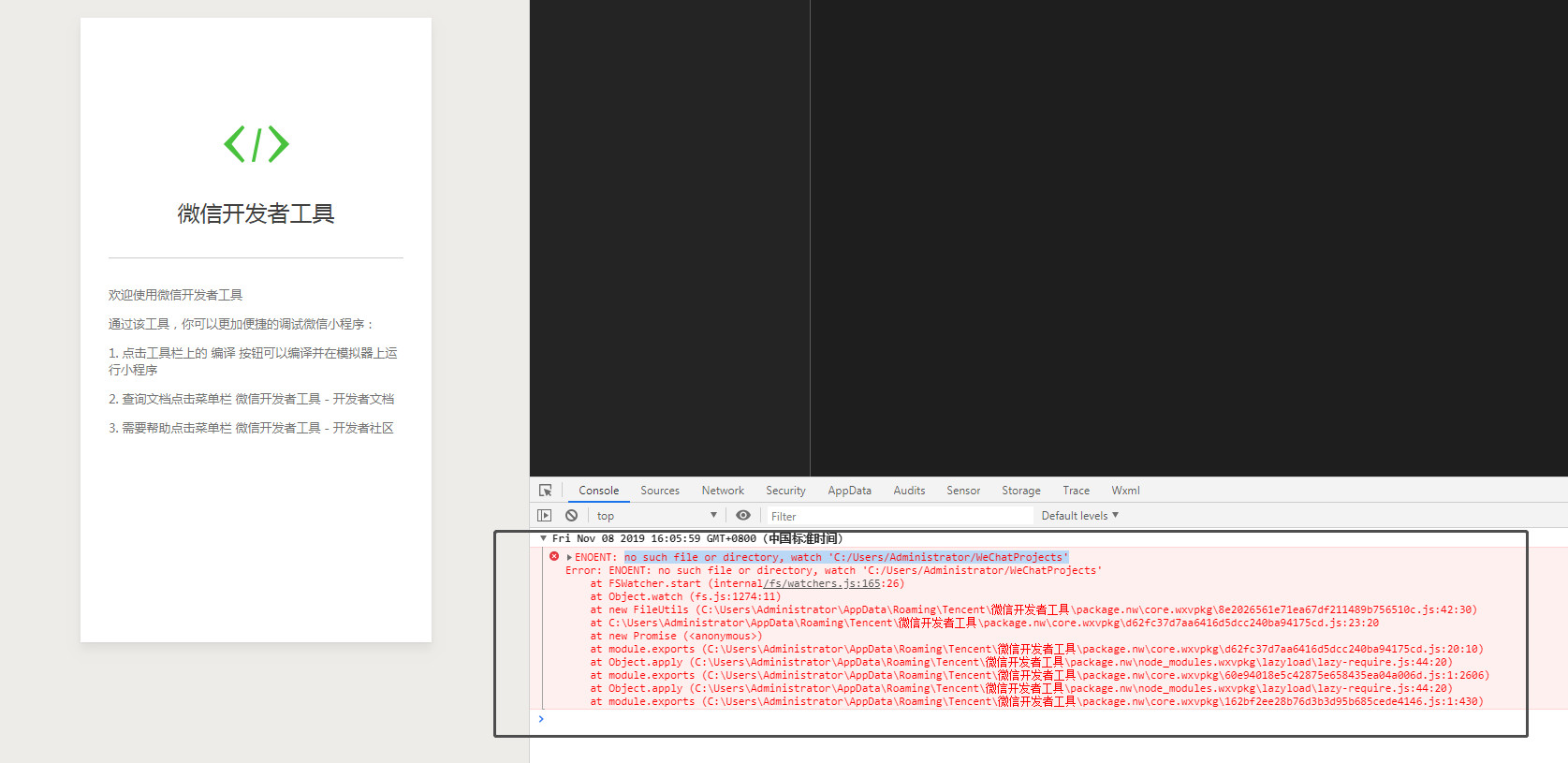Go to the Storage tab

pyautogui.click(x=1021, y=491)
